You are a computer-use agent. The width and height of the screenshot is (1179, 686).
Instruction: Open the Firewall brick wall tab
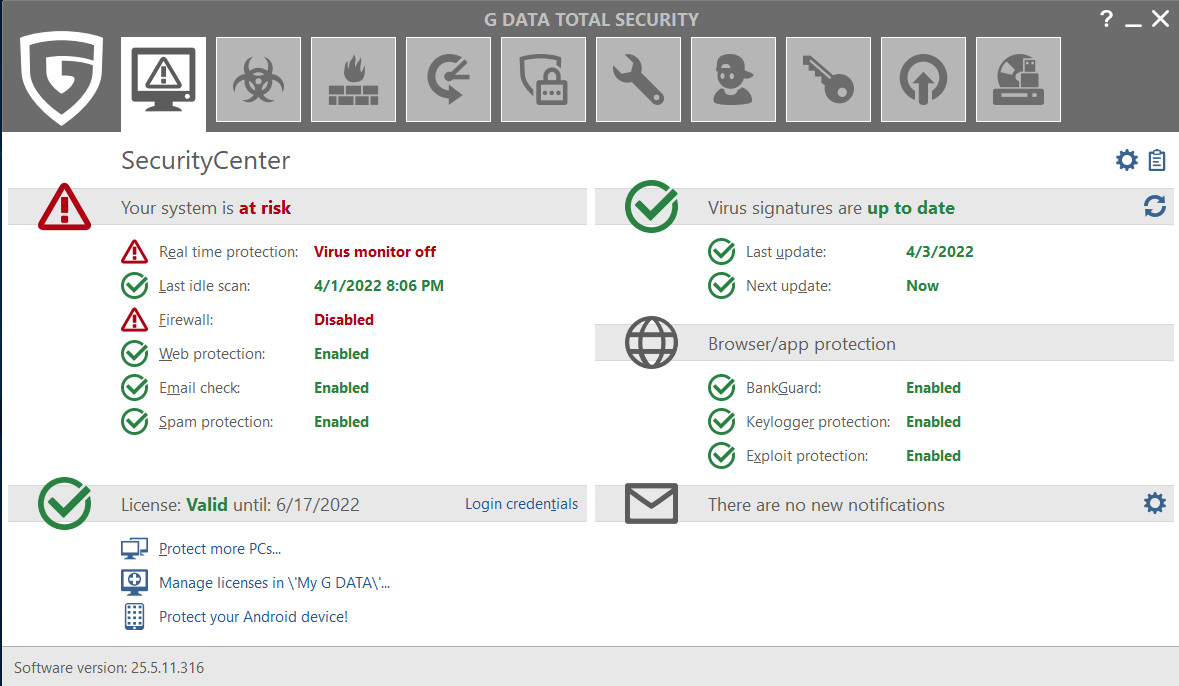point(353,80)
